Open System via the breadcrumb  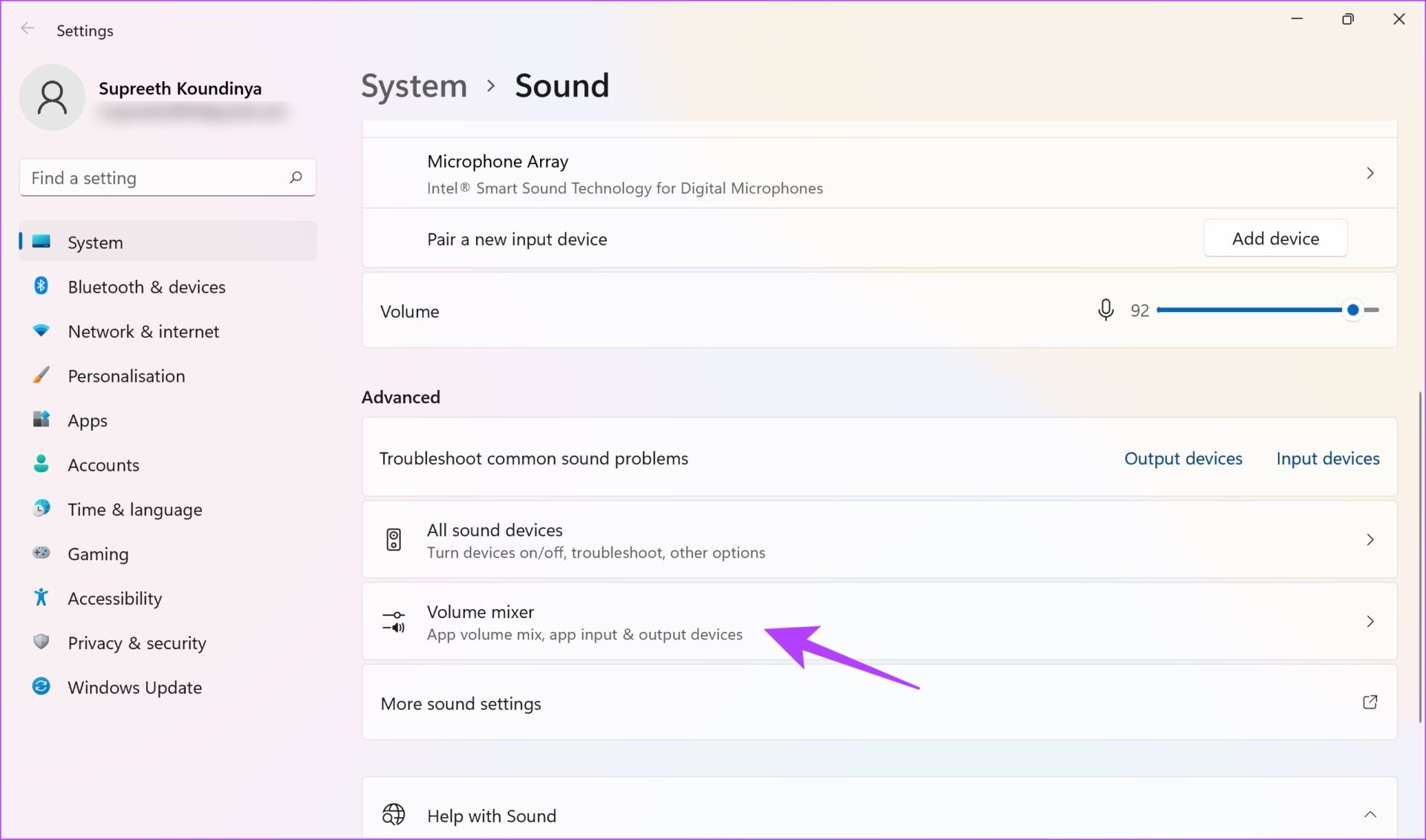coord(414,85)
